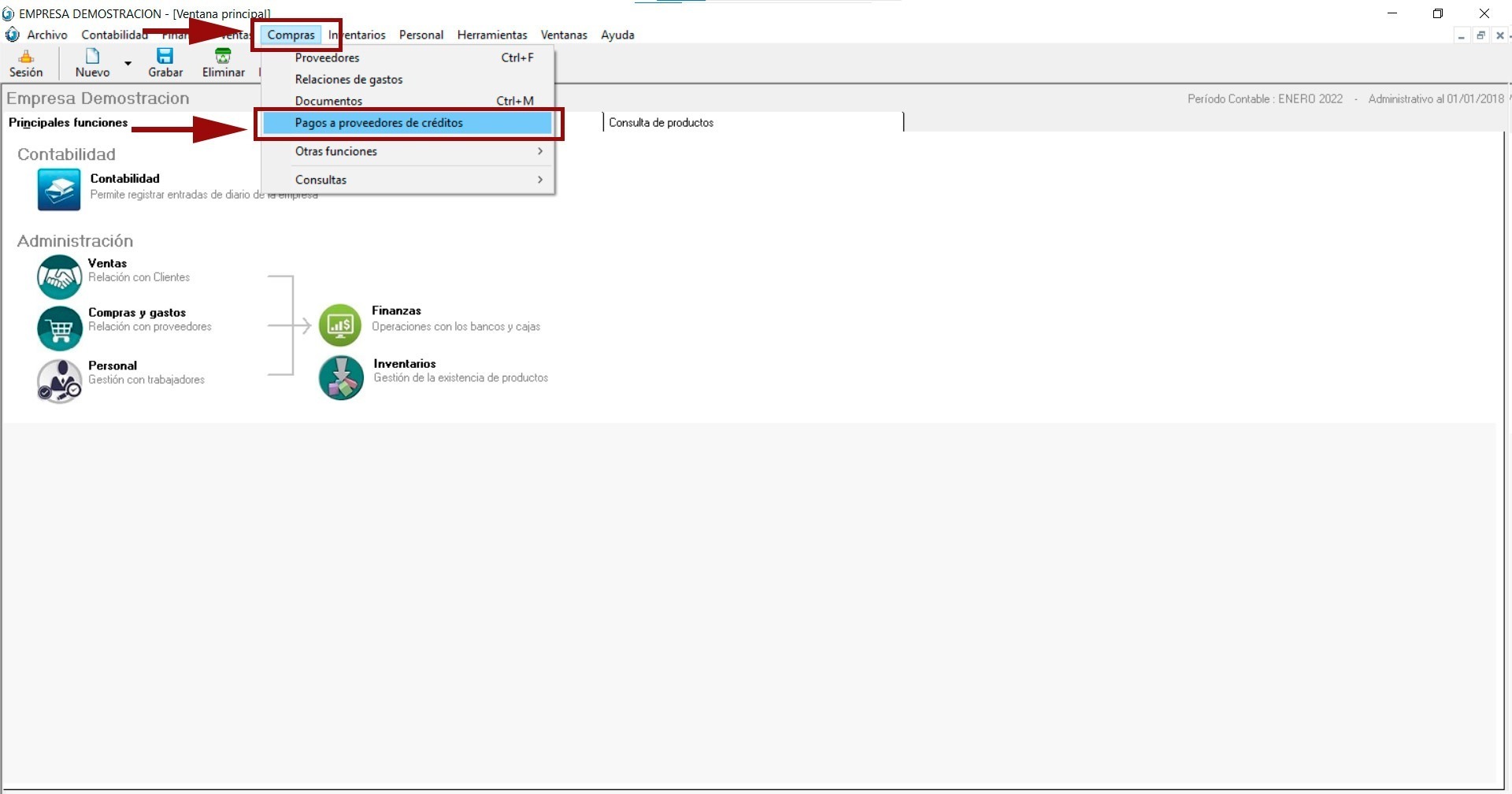Open the Finanzas module icon

pos(340,325)
